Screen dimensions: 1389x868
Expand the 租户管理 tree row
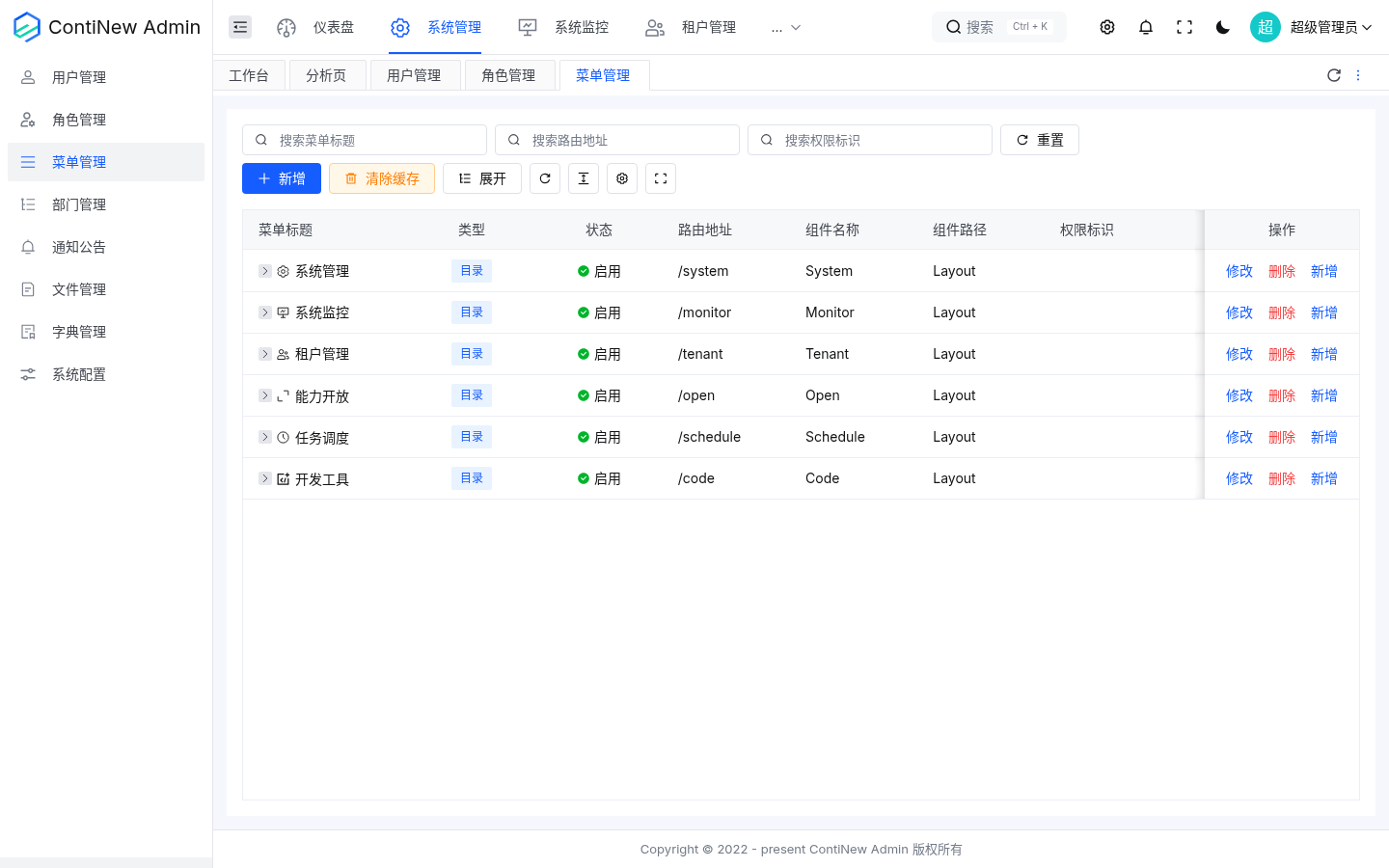[265, 354]
